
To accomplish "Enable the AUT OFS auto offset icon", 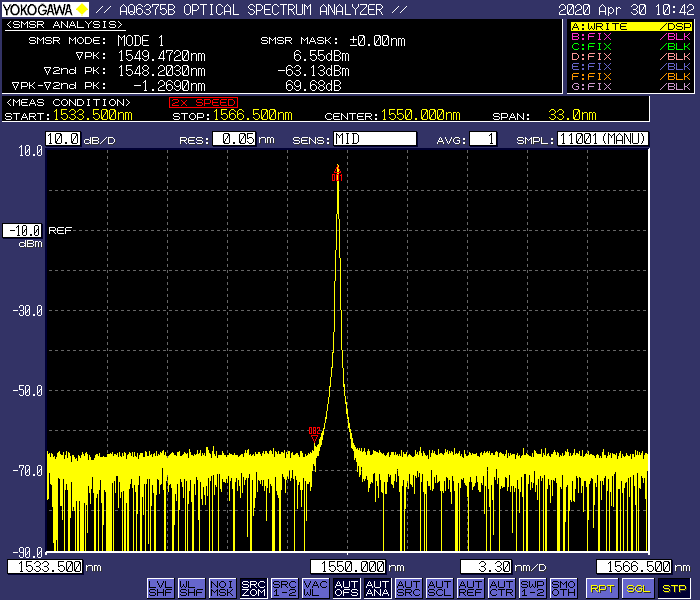I will (x=346, y=588).
